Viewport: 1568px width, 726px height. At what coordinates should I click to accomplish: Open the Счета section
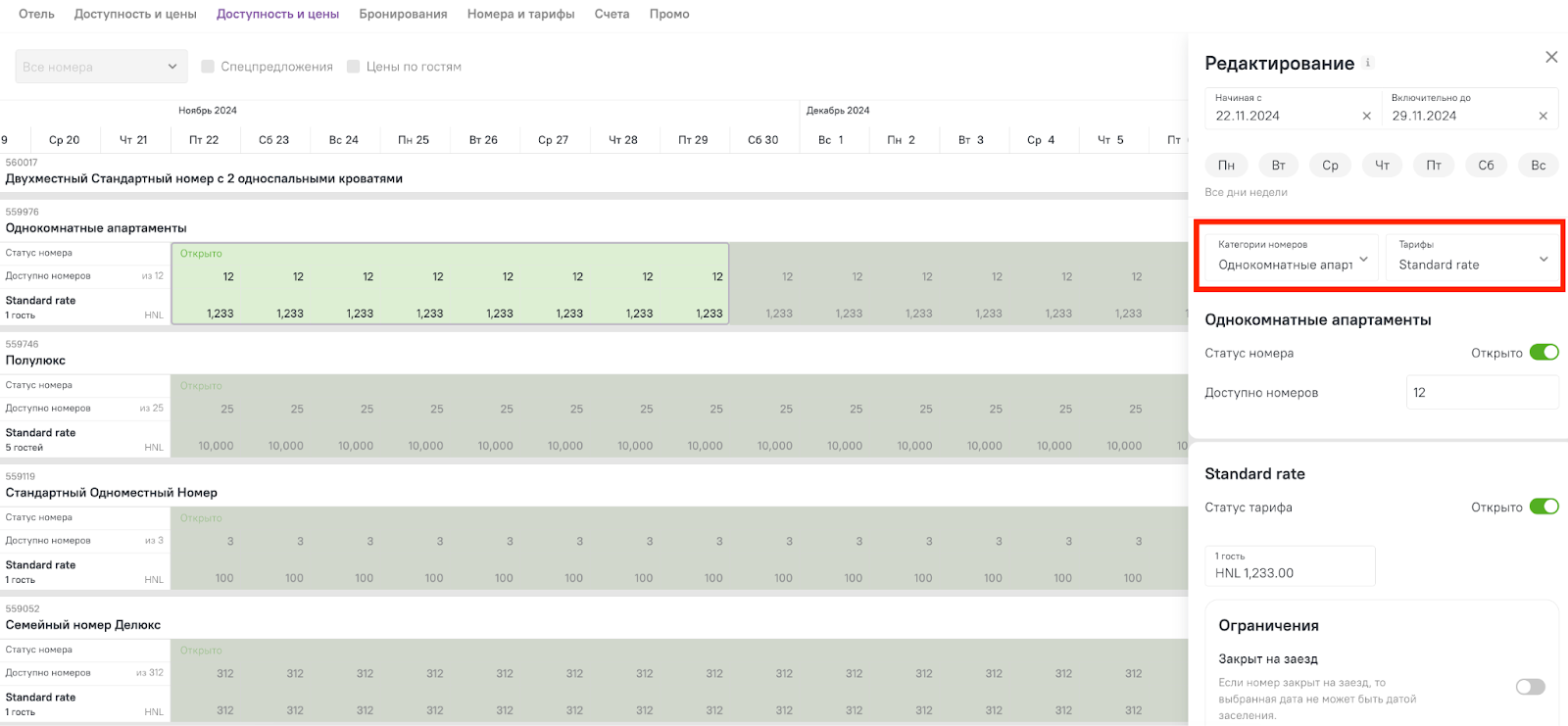tap(612, 14)
